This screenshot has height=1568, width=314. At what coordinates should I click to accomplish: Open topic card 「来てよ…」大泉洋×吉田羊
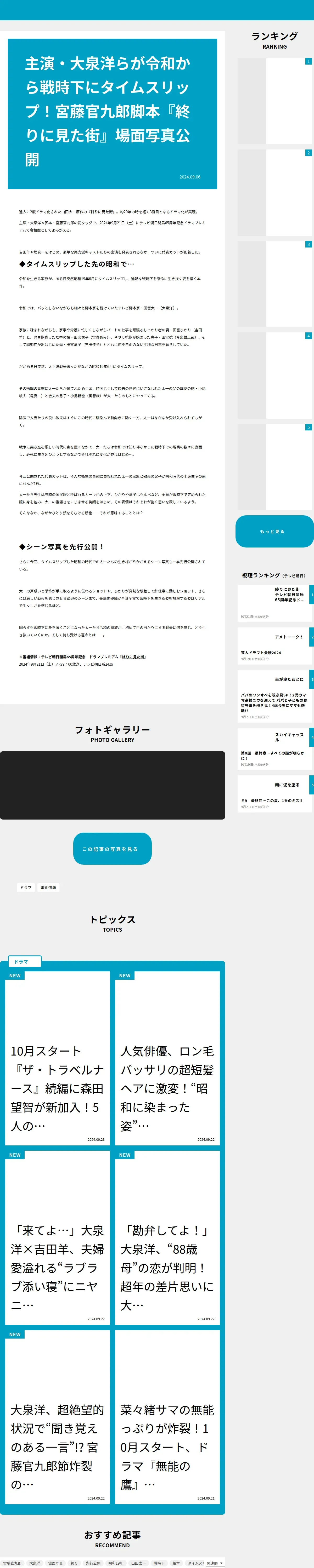click(57, 1237)
